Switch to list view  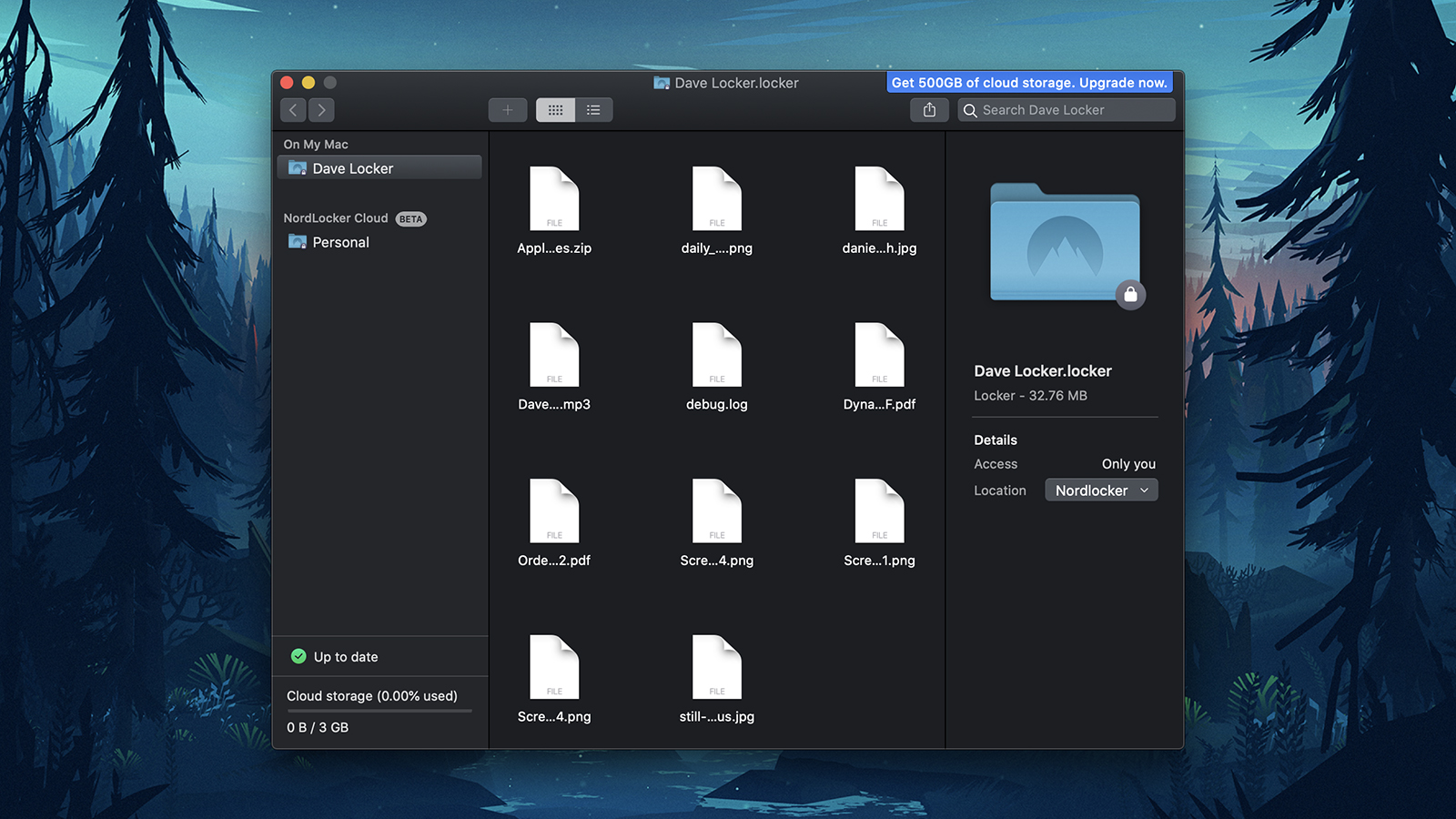tap(593, 110)
